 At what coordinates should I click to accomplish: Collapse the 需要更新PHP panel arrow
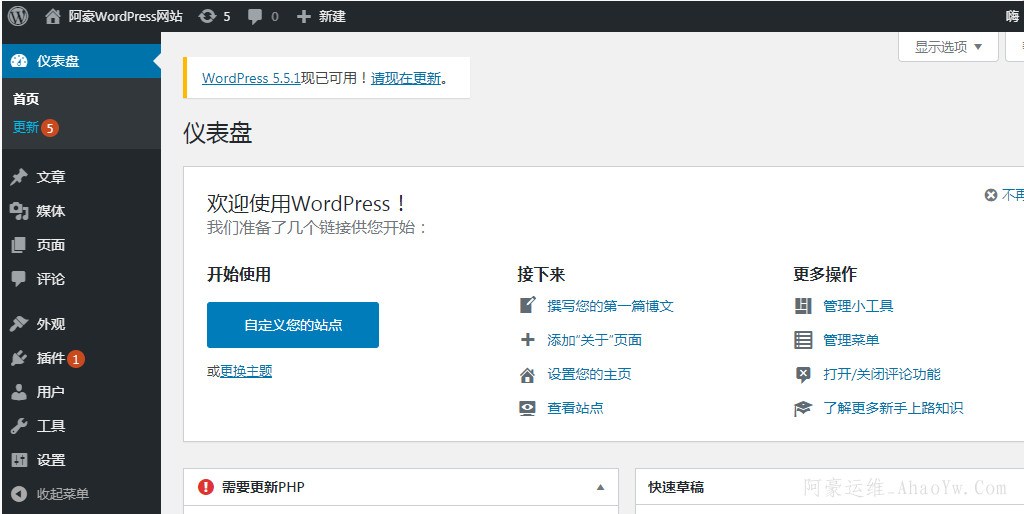coord(600,487)
